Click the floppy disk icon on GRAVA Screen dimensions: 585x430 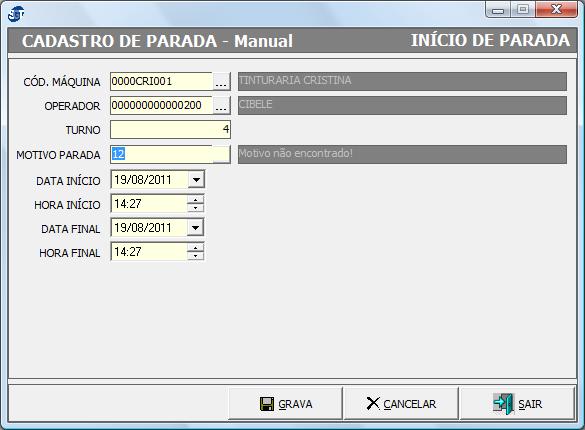(266, 404)
